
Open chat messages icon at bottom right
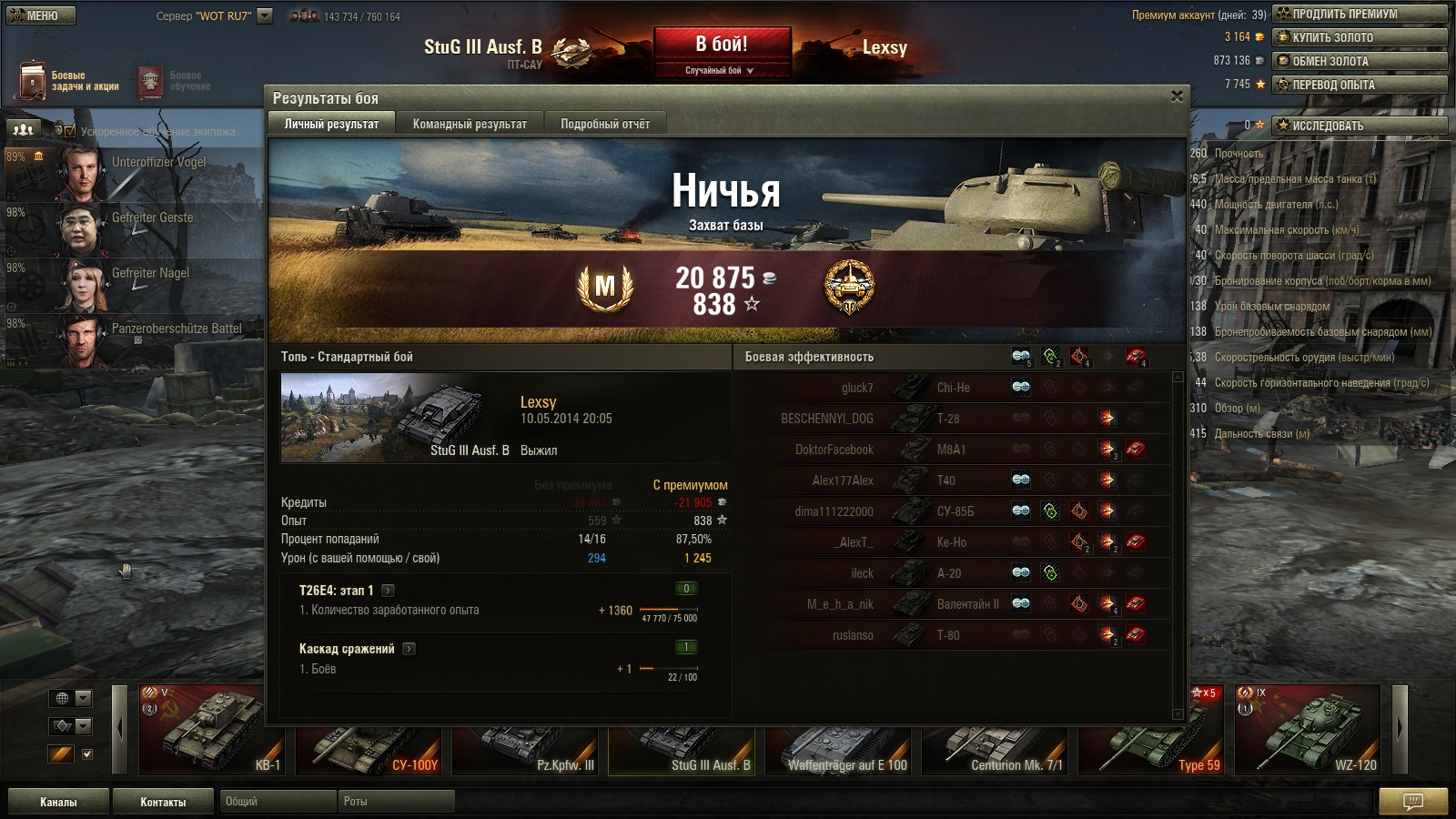coord(1412,801)
